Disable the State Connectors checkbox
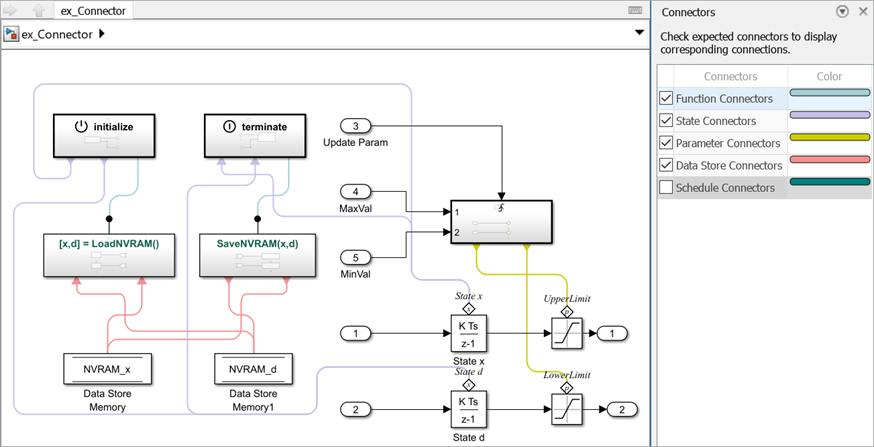Viewport: 874px width, 447px height. click(x=666, y=121)
